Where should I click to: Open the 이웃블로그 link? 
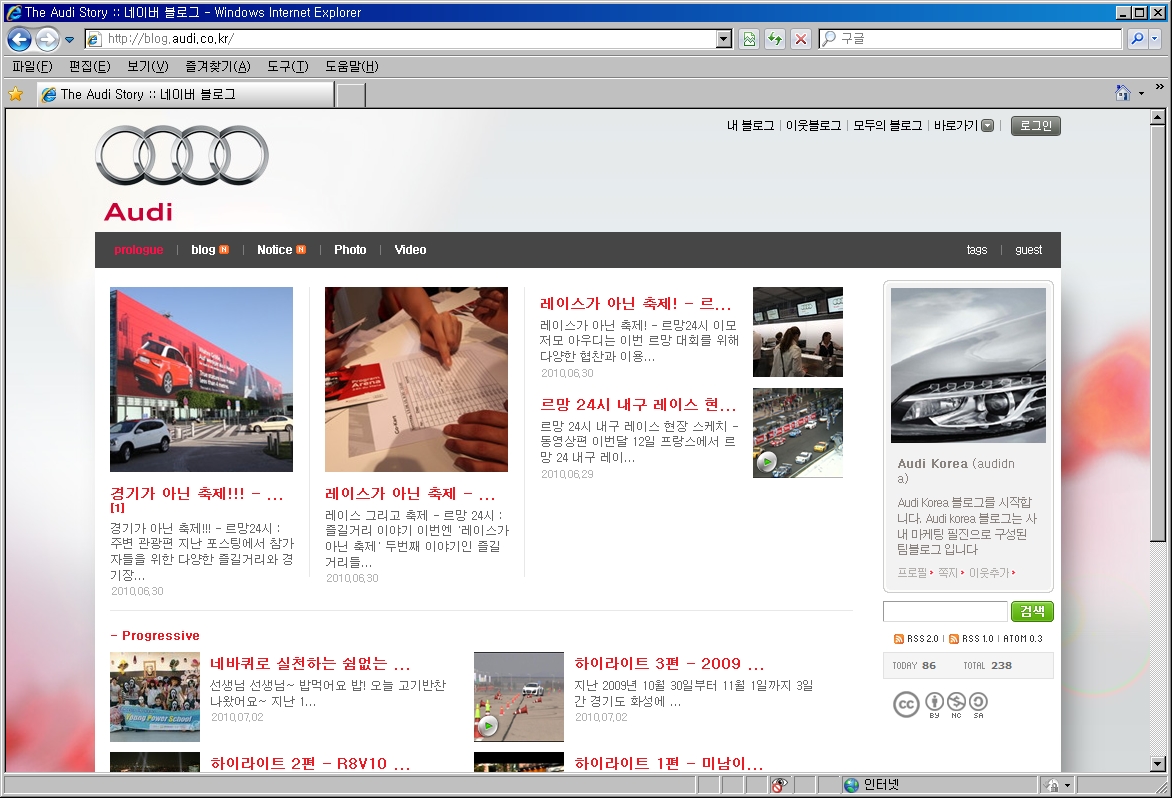813,126
